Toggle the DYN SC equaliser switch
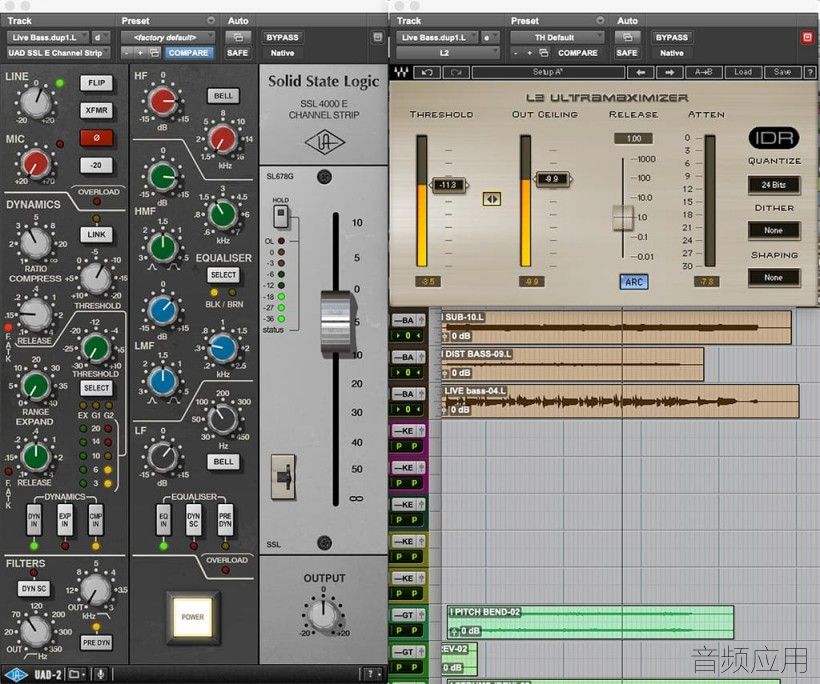This screenshot has height=684, width=820. (193, 520)
